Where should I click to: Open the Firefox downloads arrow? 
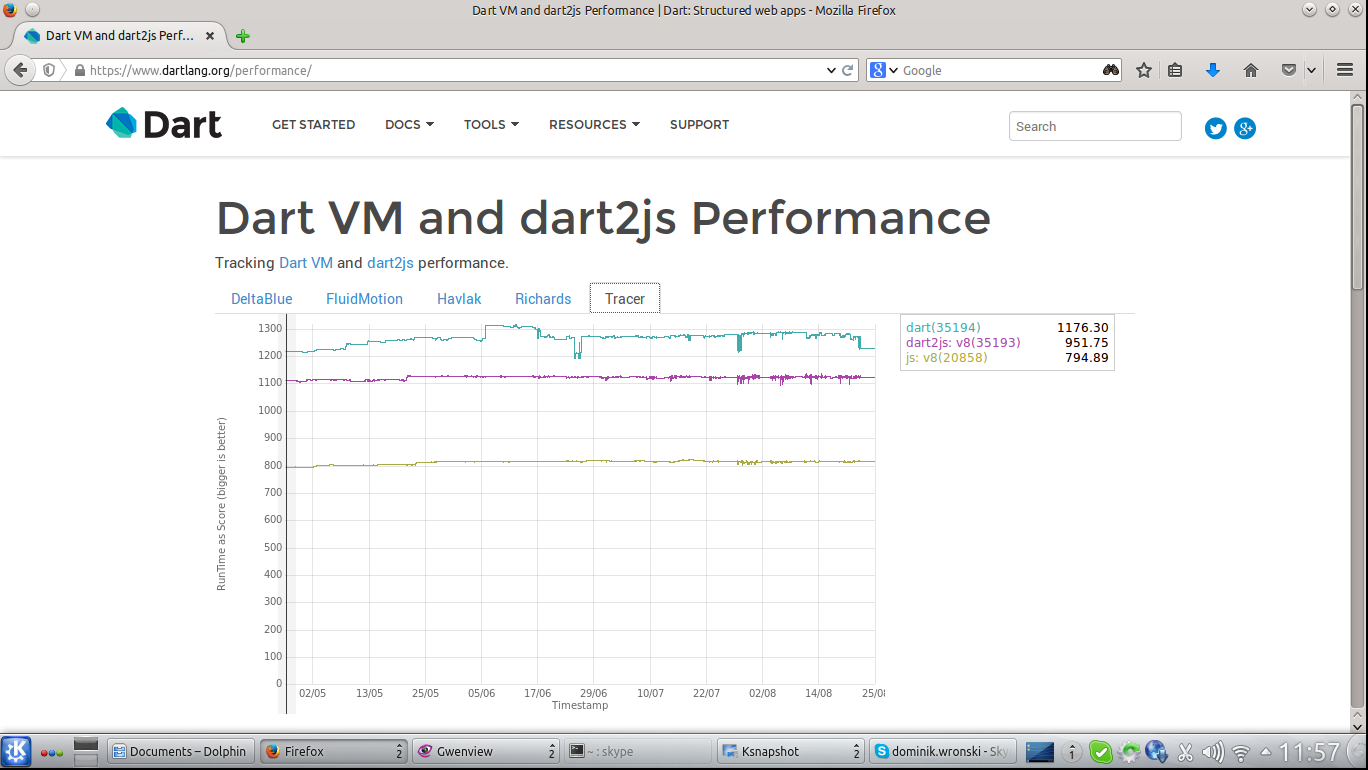pos(1213,70)
